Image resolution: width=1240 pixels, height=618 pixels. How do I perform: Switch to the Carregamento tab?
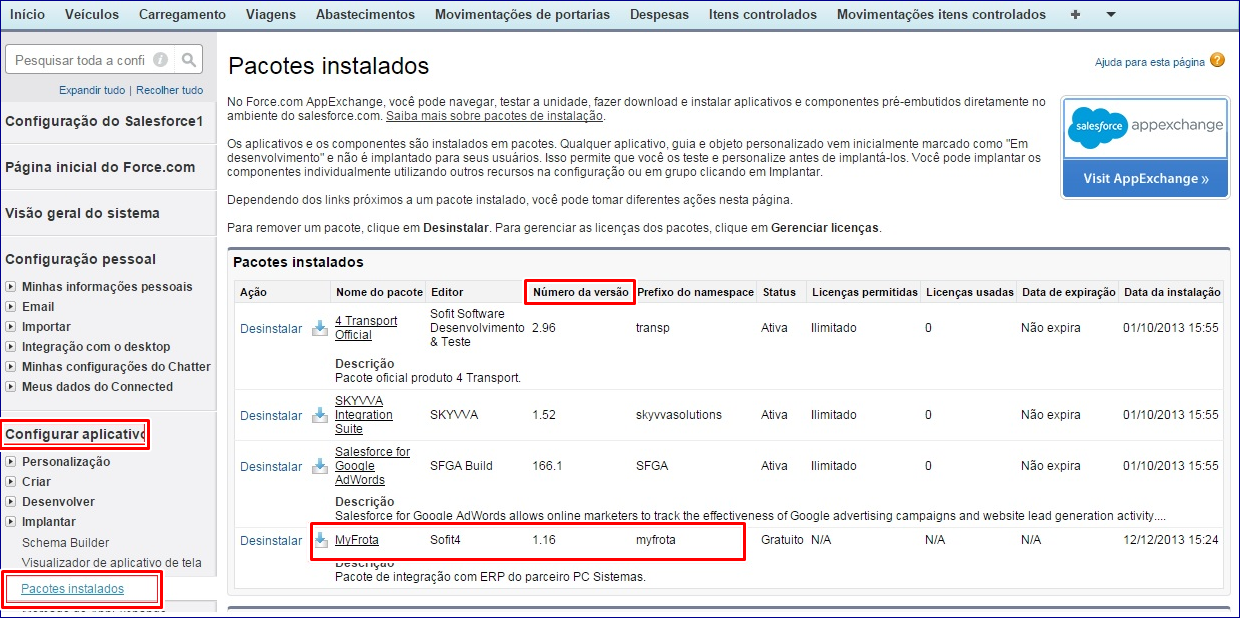tap(182, 14)
